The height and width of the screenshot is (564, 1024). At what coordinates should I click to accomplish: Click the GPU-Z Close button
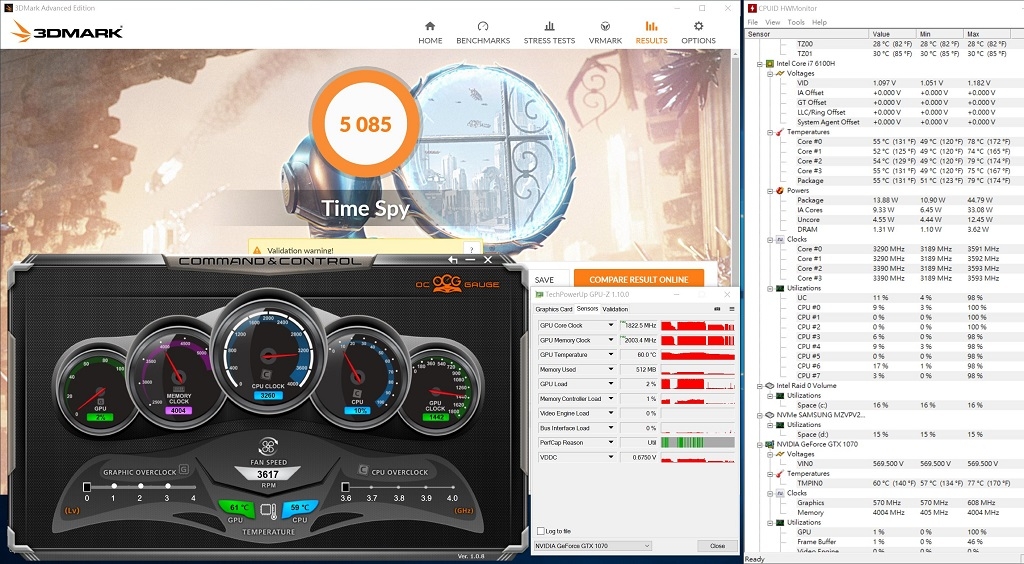pos(717,546)
